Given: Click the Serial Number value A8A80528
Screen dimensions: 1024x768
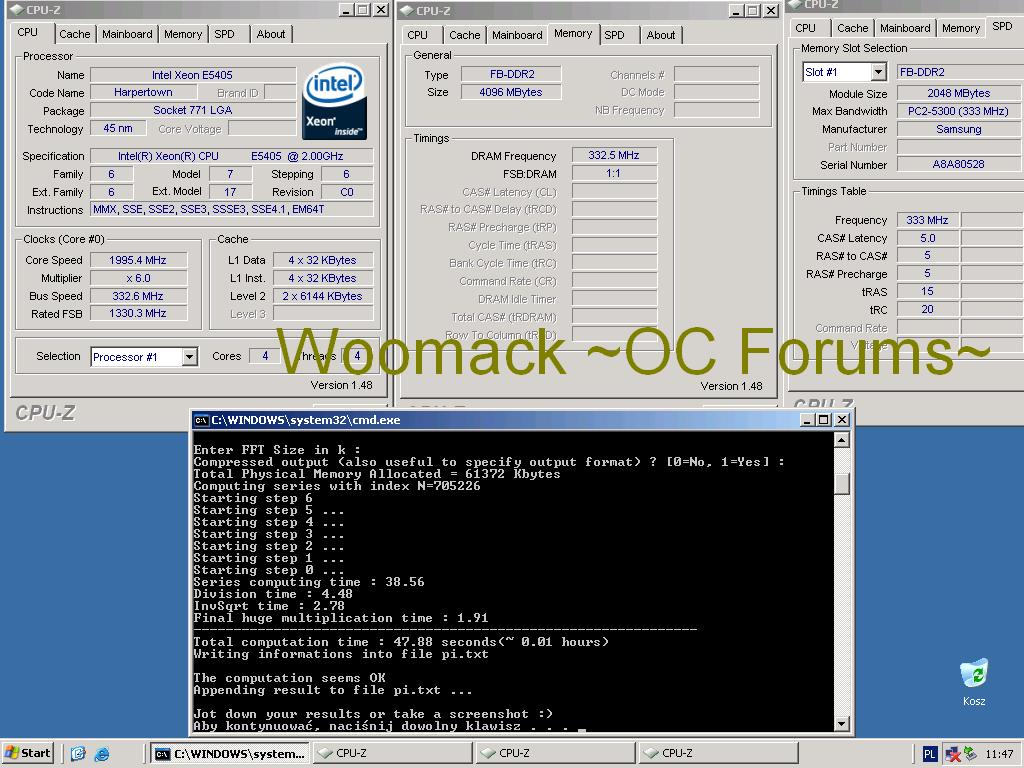Looking at the screenshot, I should point(959,165).
